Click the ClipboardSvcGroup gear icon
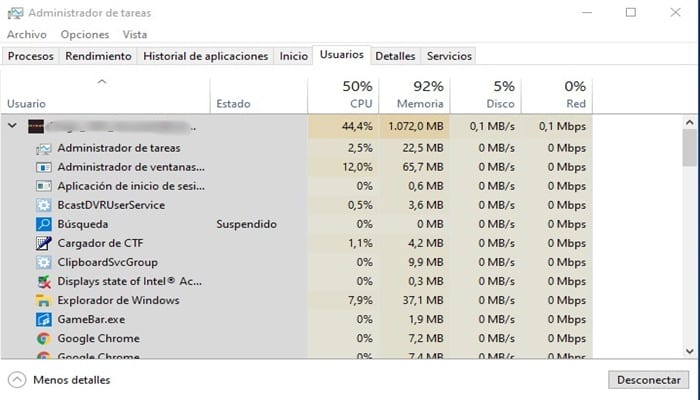The height and width of the screenshot is (400, 700). pos(43,262)
